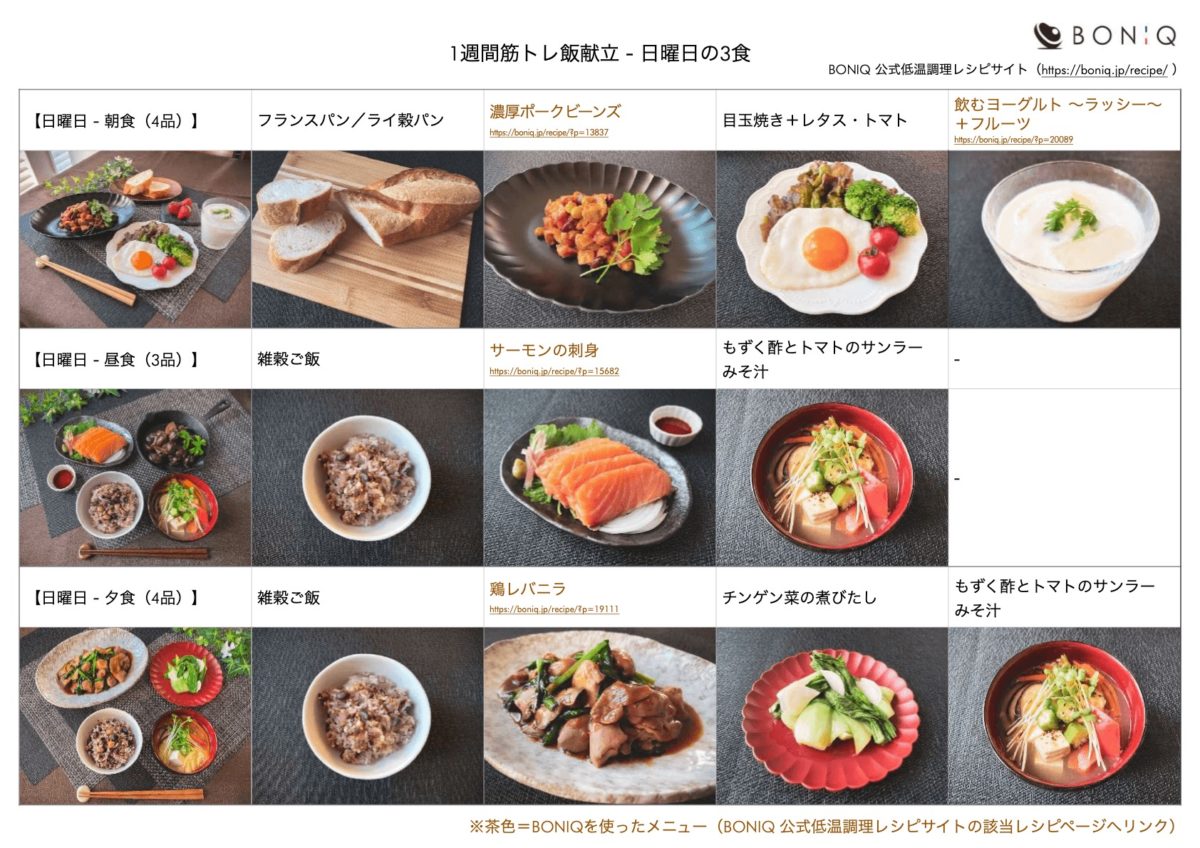
Task: Select the yogurt lassi glass photo
Action: (1064, 239)
